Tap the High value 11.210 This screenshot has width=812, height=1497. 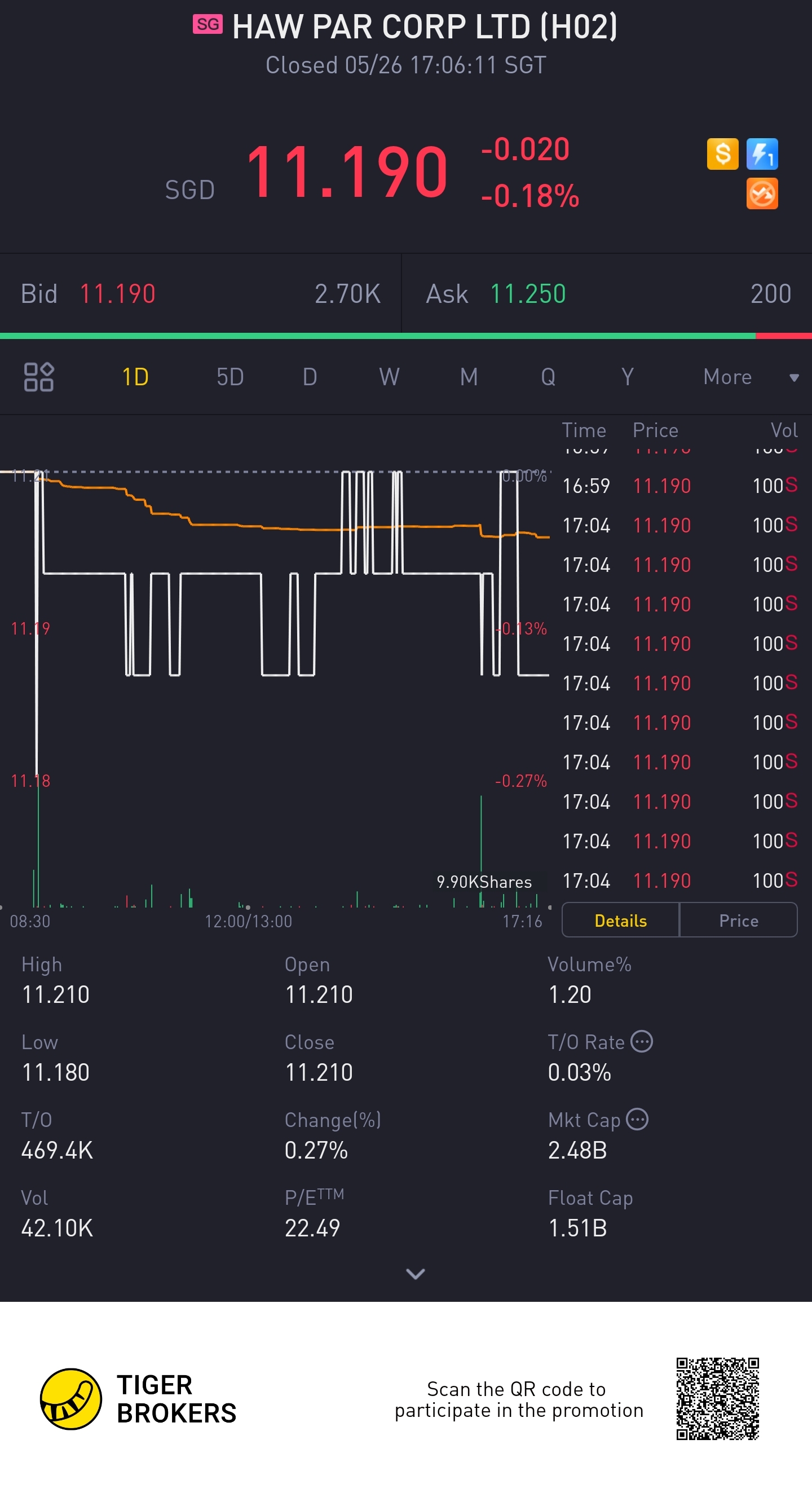pyautogui.click(x=55, y=994)
